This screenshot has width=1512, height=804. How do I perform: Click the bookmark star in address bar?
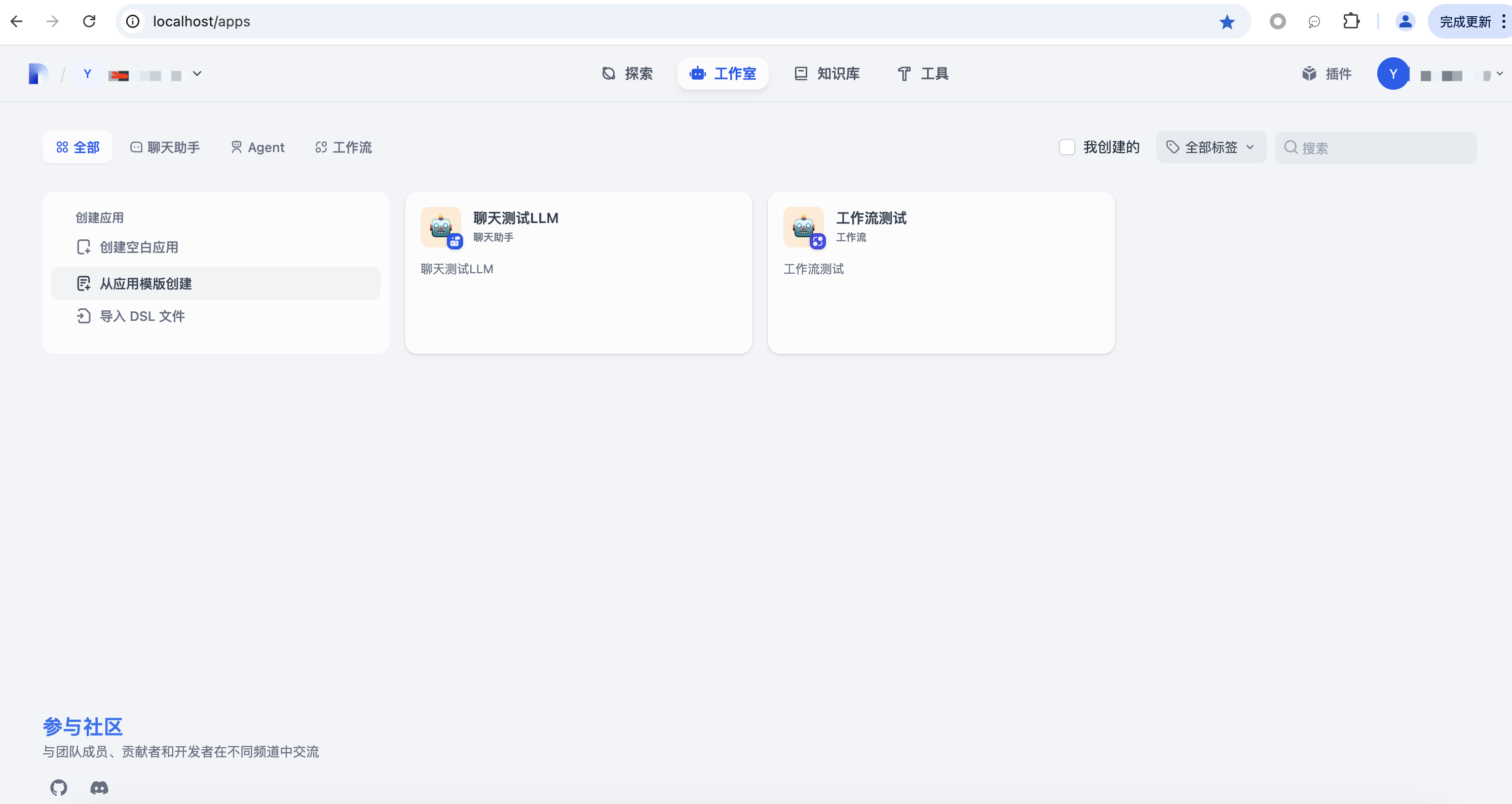coord(1227,22)
